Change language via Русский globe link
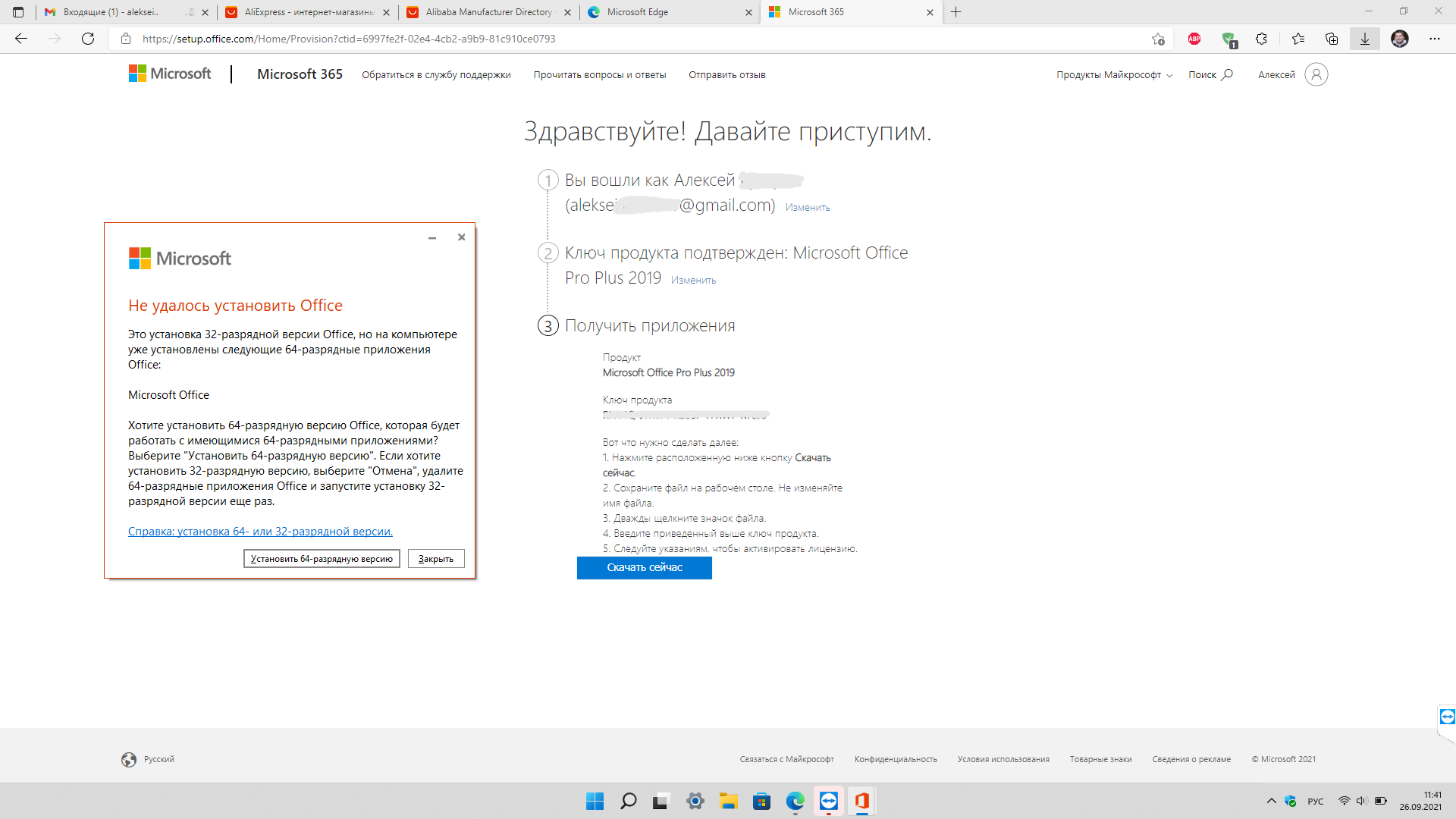 (148, 759)
